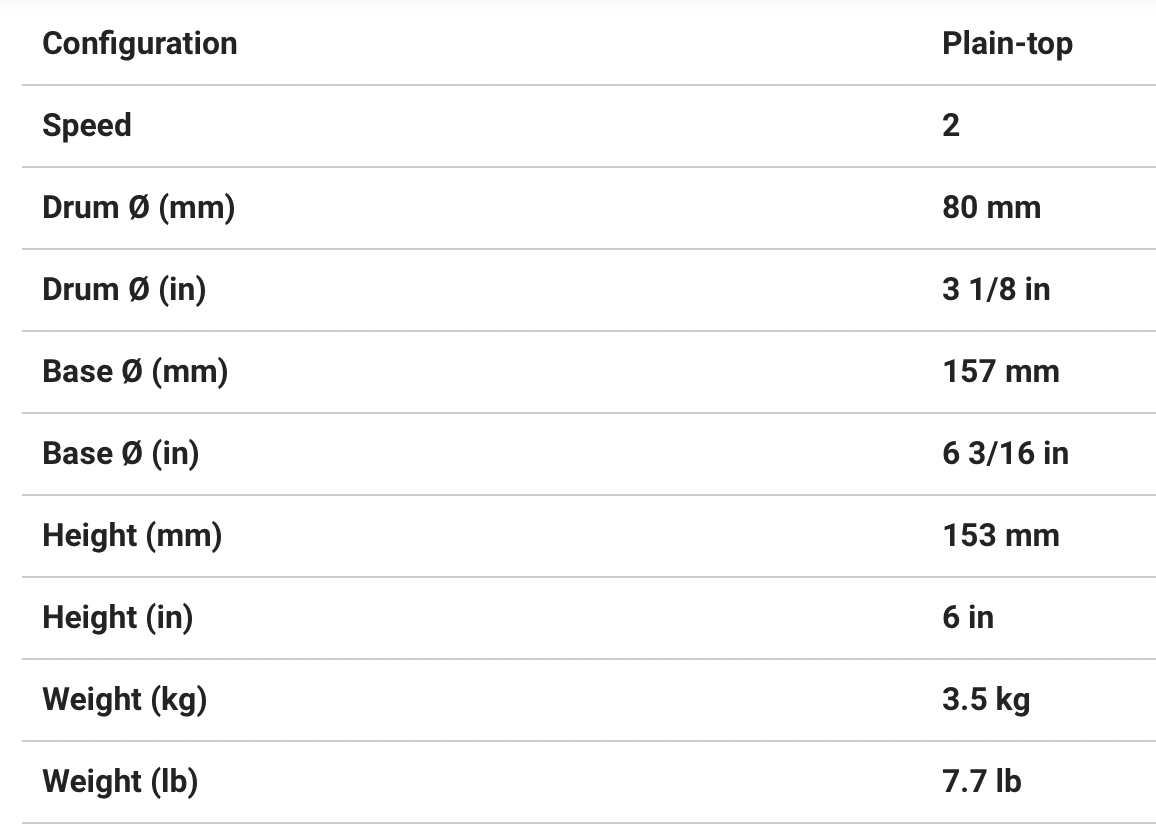
Task: Select the 7.7 lb weight value
Action: coord(981,782)
